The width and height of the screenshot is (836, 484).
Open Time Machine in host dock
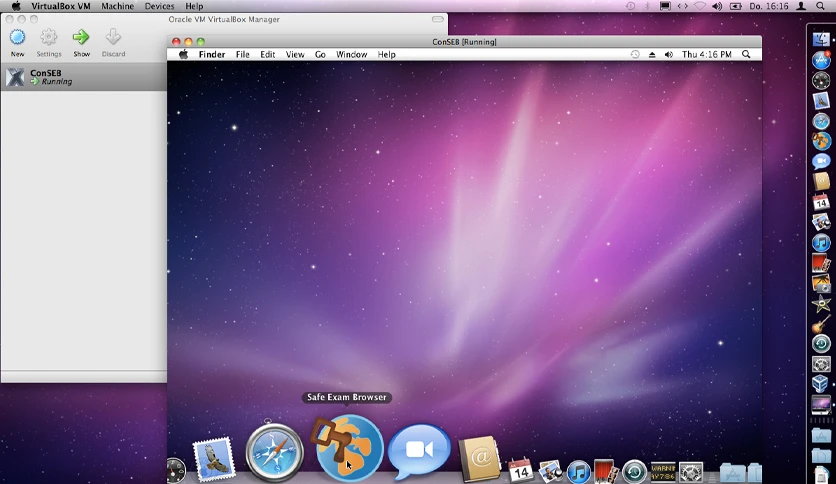pos(821,344)
